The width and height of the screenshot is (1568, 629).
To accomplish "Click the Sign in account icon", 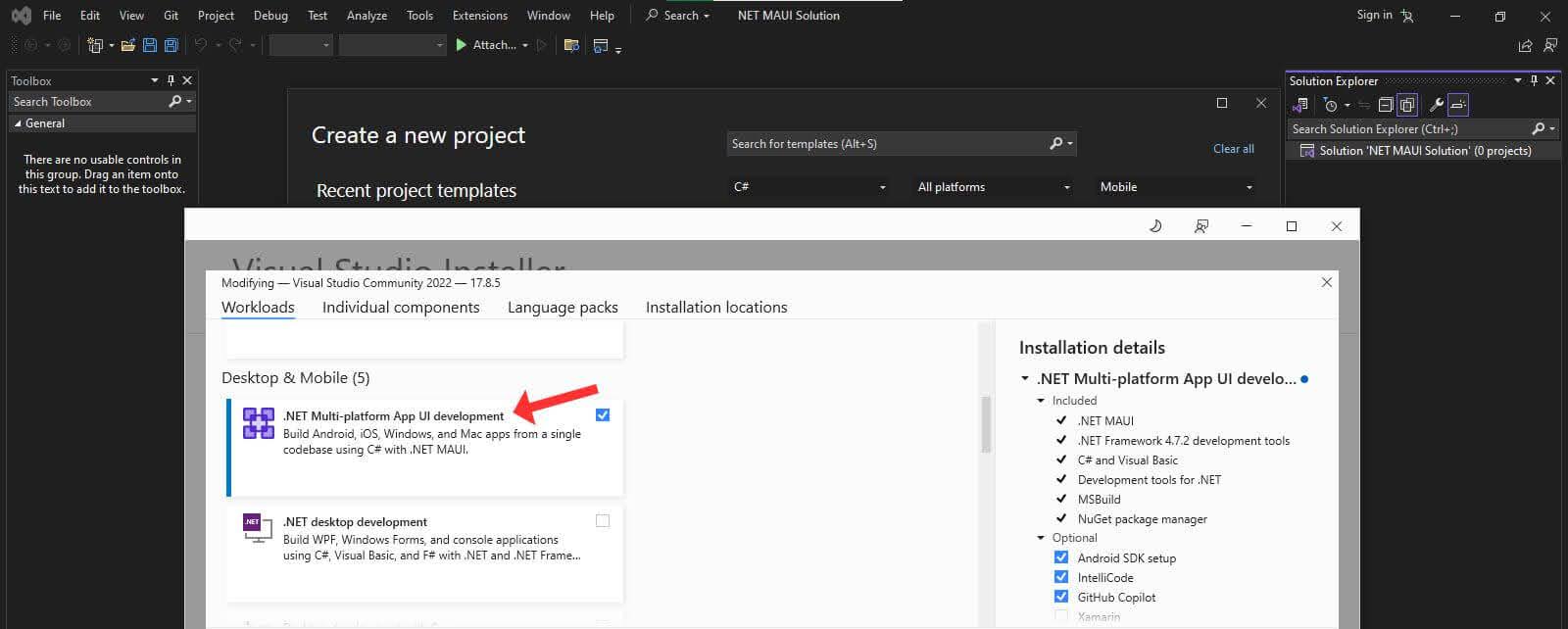I will [1407, 16].
